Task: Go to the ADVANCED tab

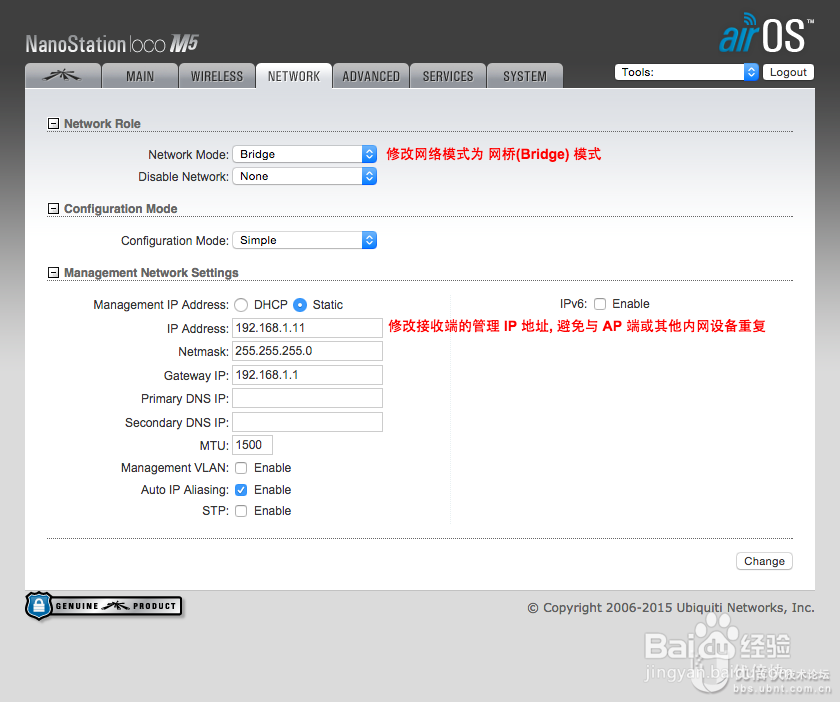Action: (371, 76)
